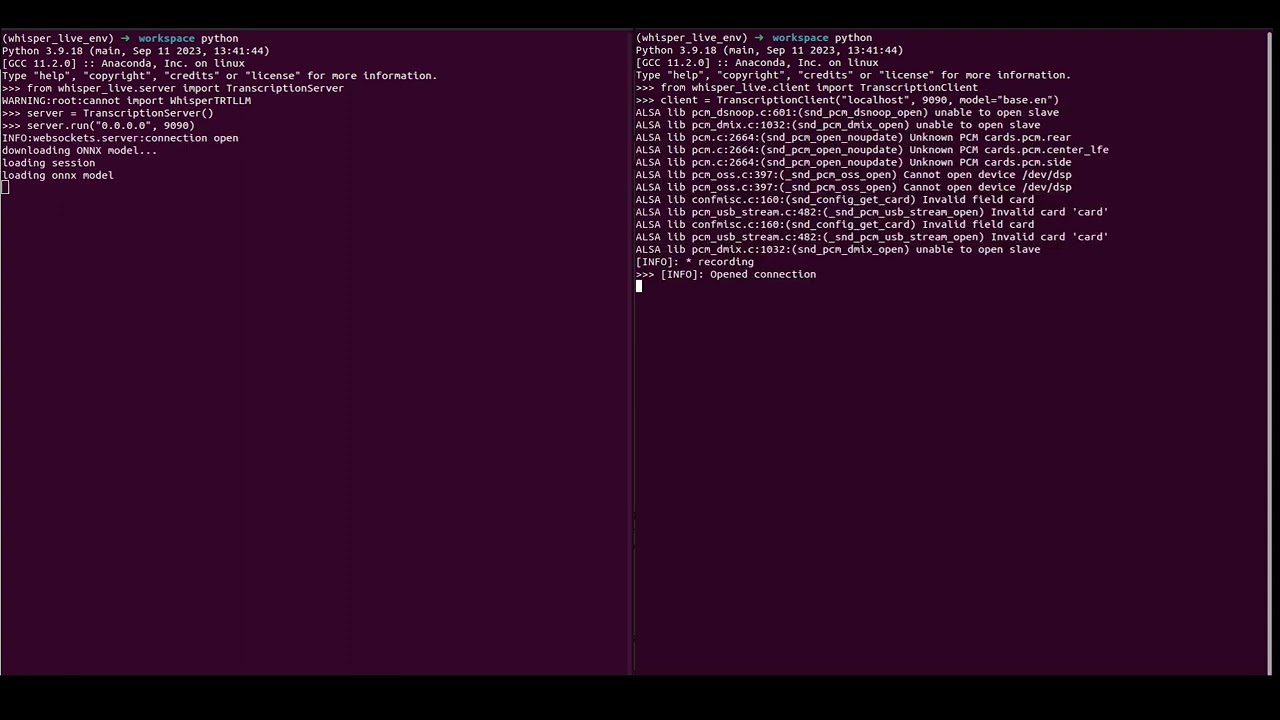Click 'WARNING:root:cannot import WhisperTRTLLM' line

point(126,100)
